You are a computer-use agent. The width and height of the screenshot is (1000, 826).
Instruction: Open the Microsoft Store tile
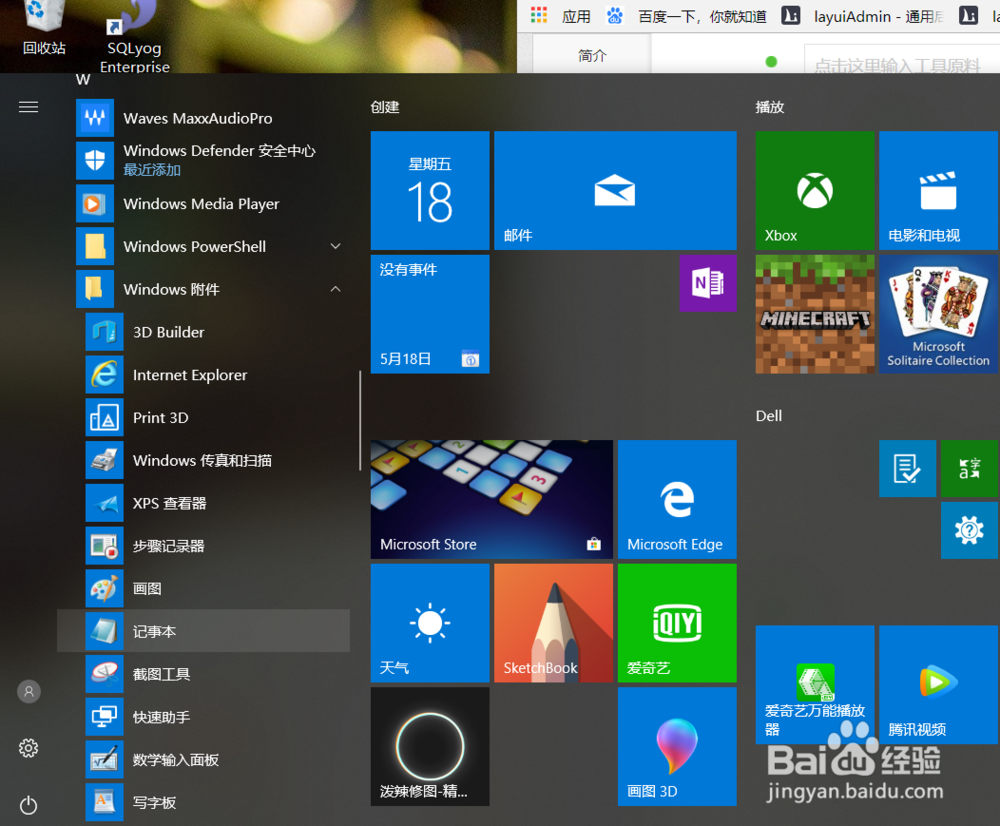coord(491,499)
